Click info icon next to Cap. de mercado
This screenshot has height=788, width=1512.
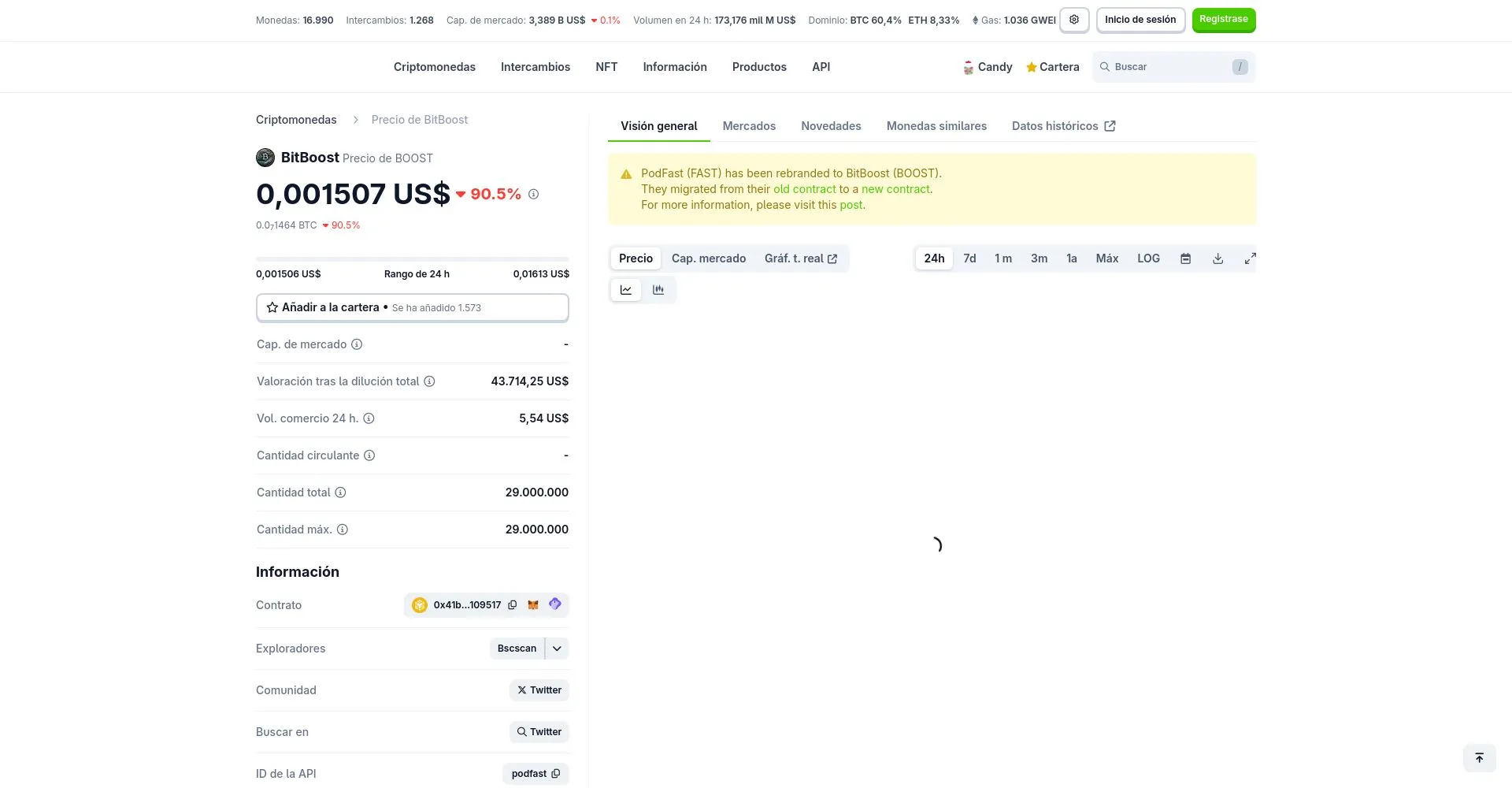357,344
